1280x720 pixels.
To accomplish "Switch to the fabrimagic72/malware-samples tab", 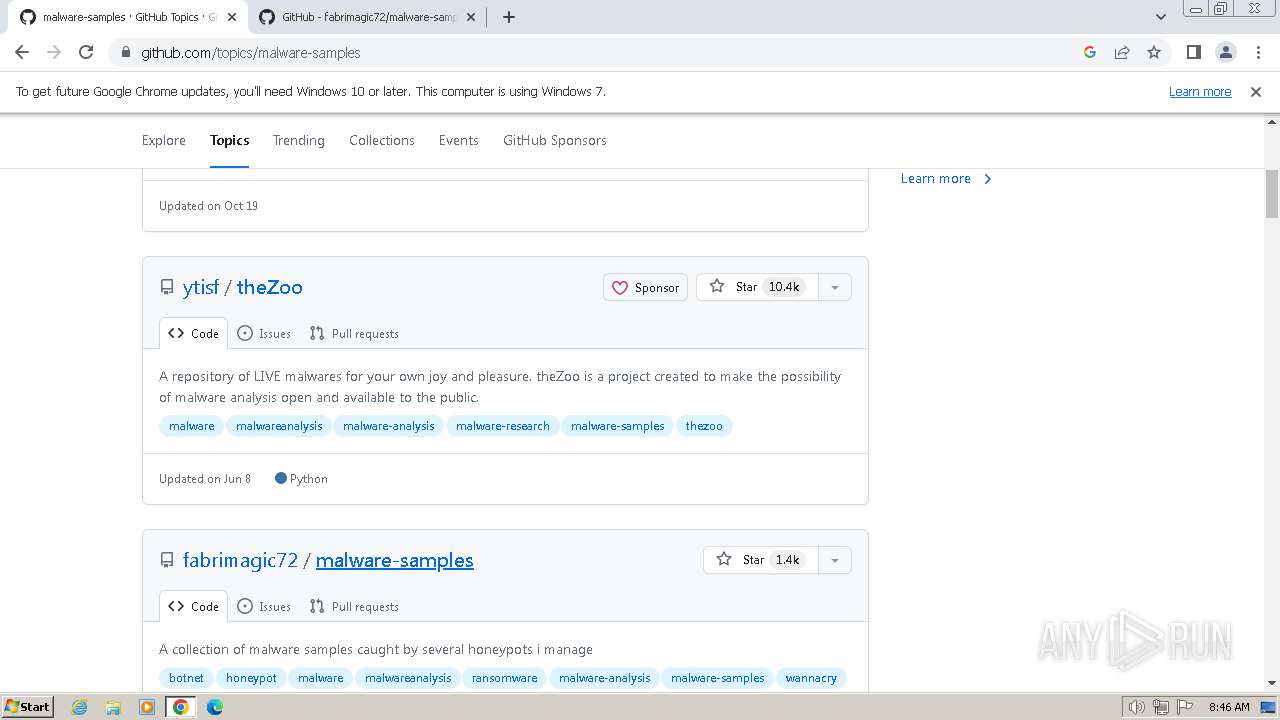I will (367, 17).
